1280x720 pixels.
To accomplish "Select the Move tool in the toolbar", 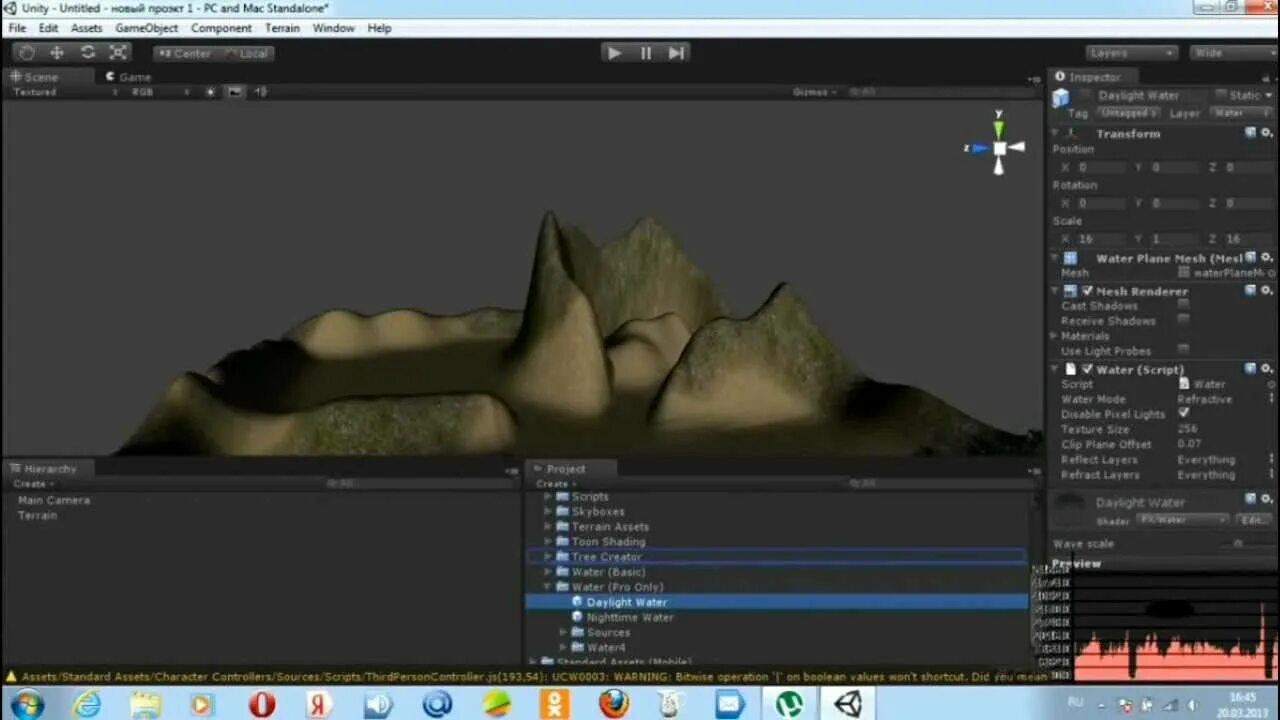I will (x=57, y=53).
